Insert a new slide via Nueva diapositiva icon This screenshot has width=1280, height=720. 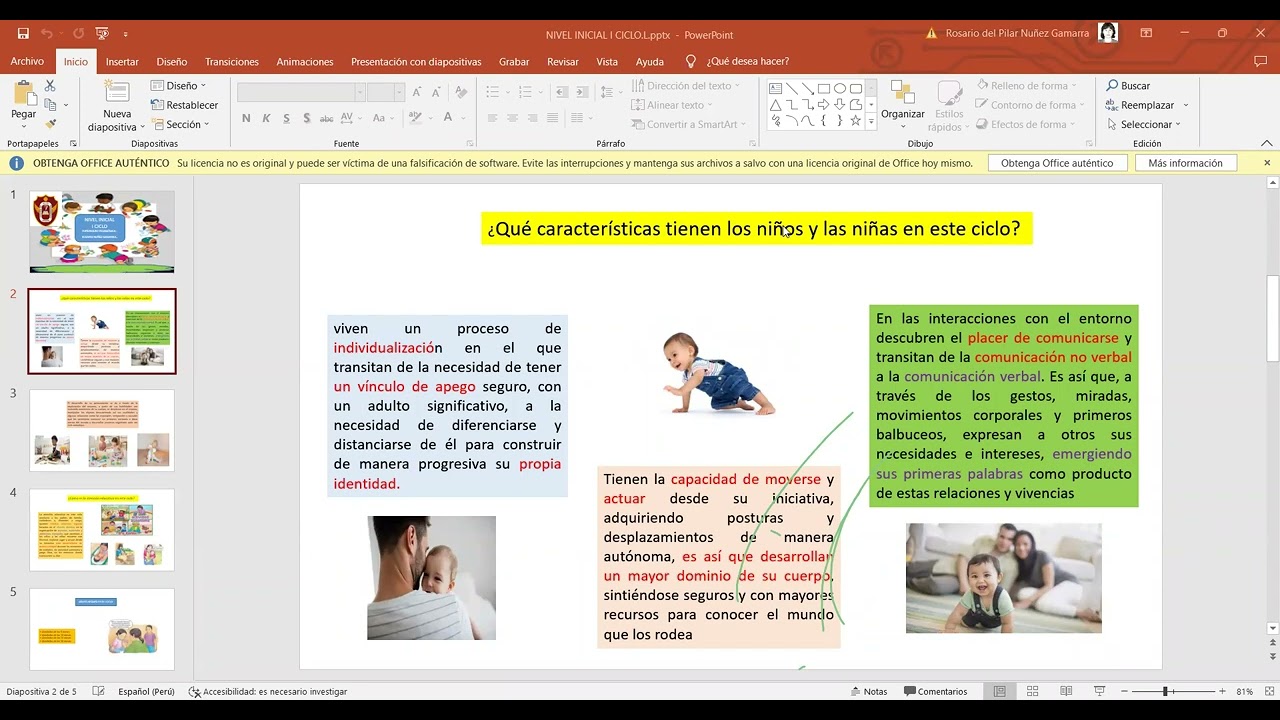click(x=117, y=93)
